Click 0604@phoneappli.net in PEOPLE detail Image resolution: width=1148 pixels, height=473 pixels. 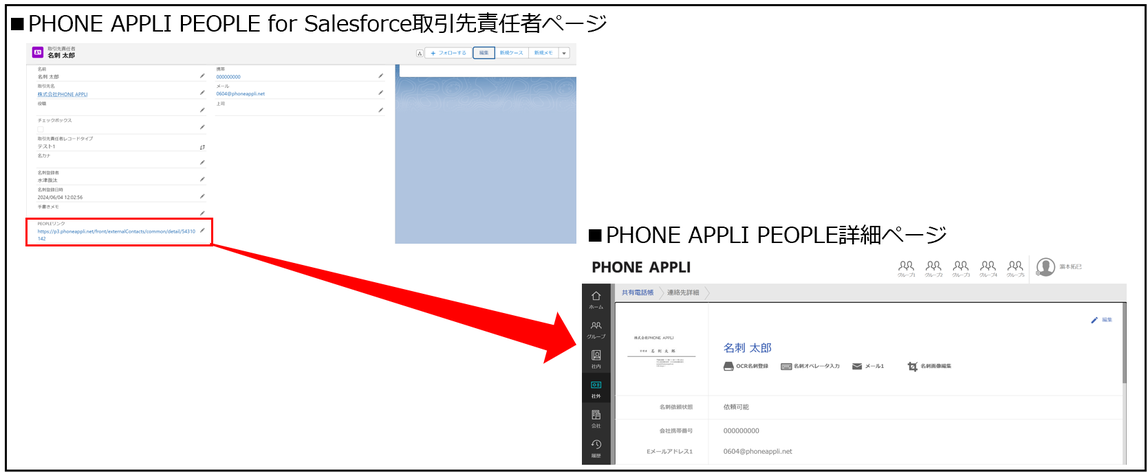pos(757,451)
